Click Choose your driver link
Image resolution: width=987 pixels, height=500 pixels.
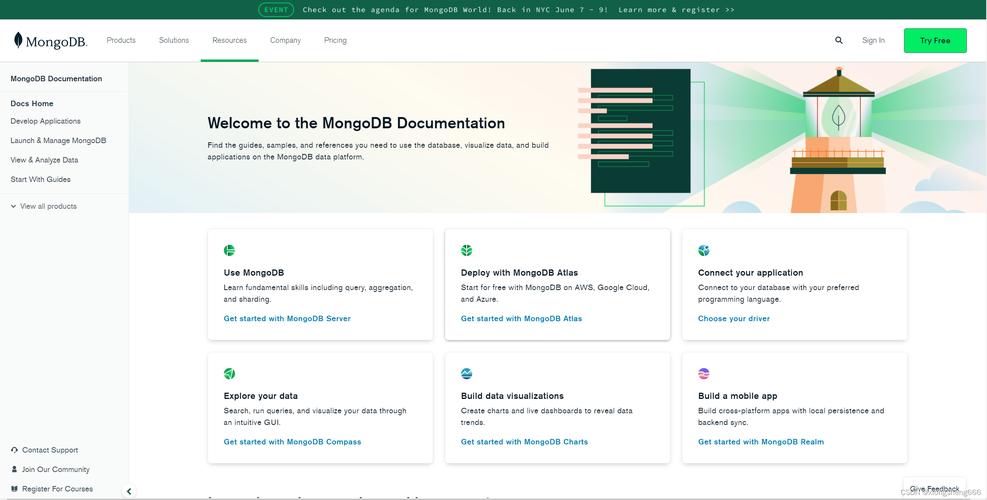point(733,319)
